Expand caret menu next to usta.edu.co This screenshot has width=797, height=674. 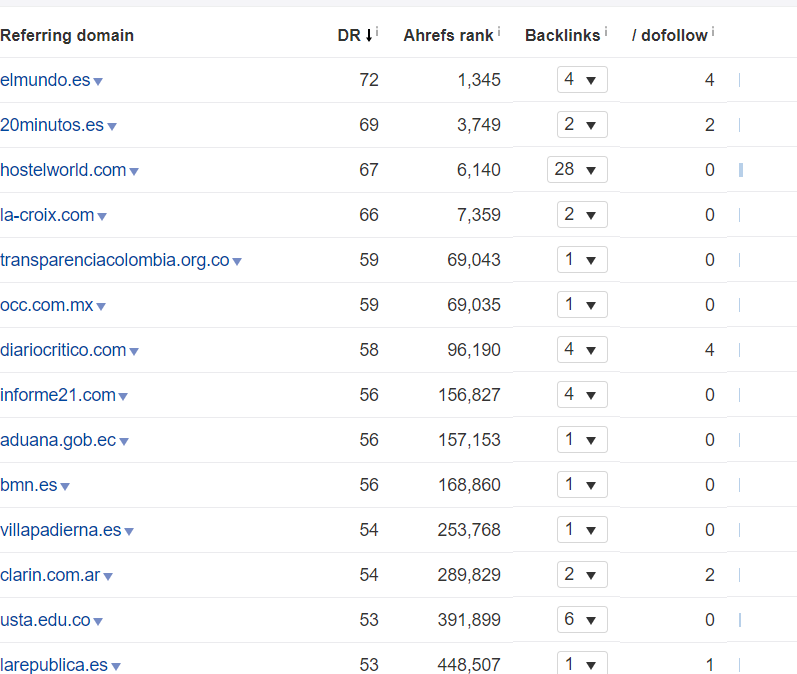[98, 621]
